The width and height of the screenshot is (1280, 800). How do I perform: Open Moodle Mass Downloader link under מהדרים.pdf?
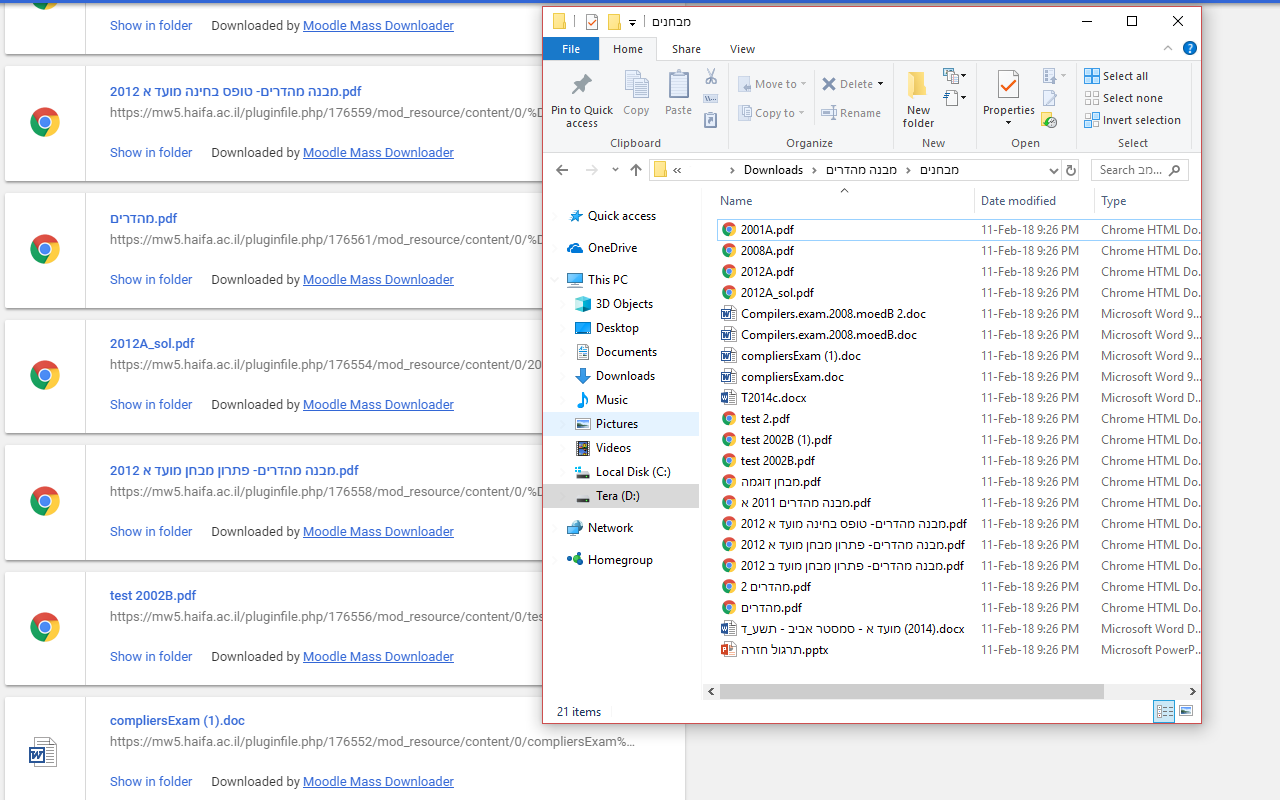tap(378, 280)
